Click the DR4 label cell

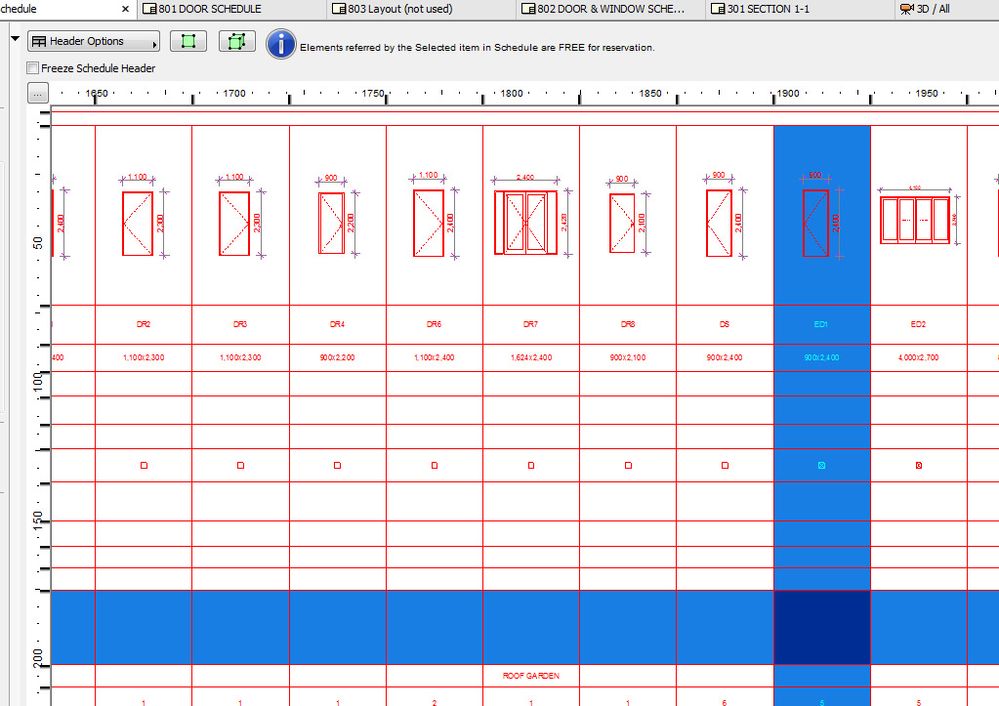[338, 324]
